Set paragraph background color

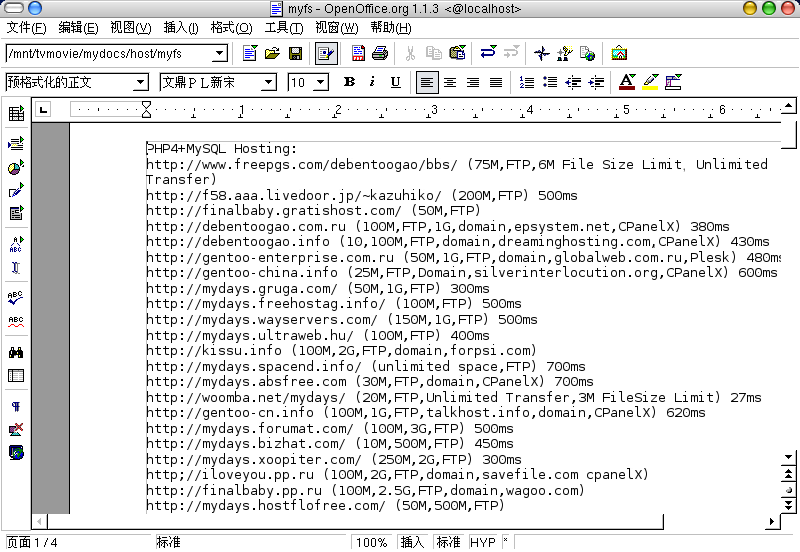tap(673, 82)
